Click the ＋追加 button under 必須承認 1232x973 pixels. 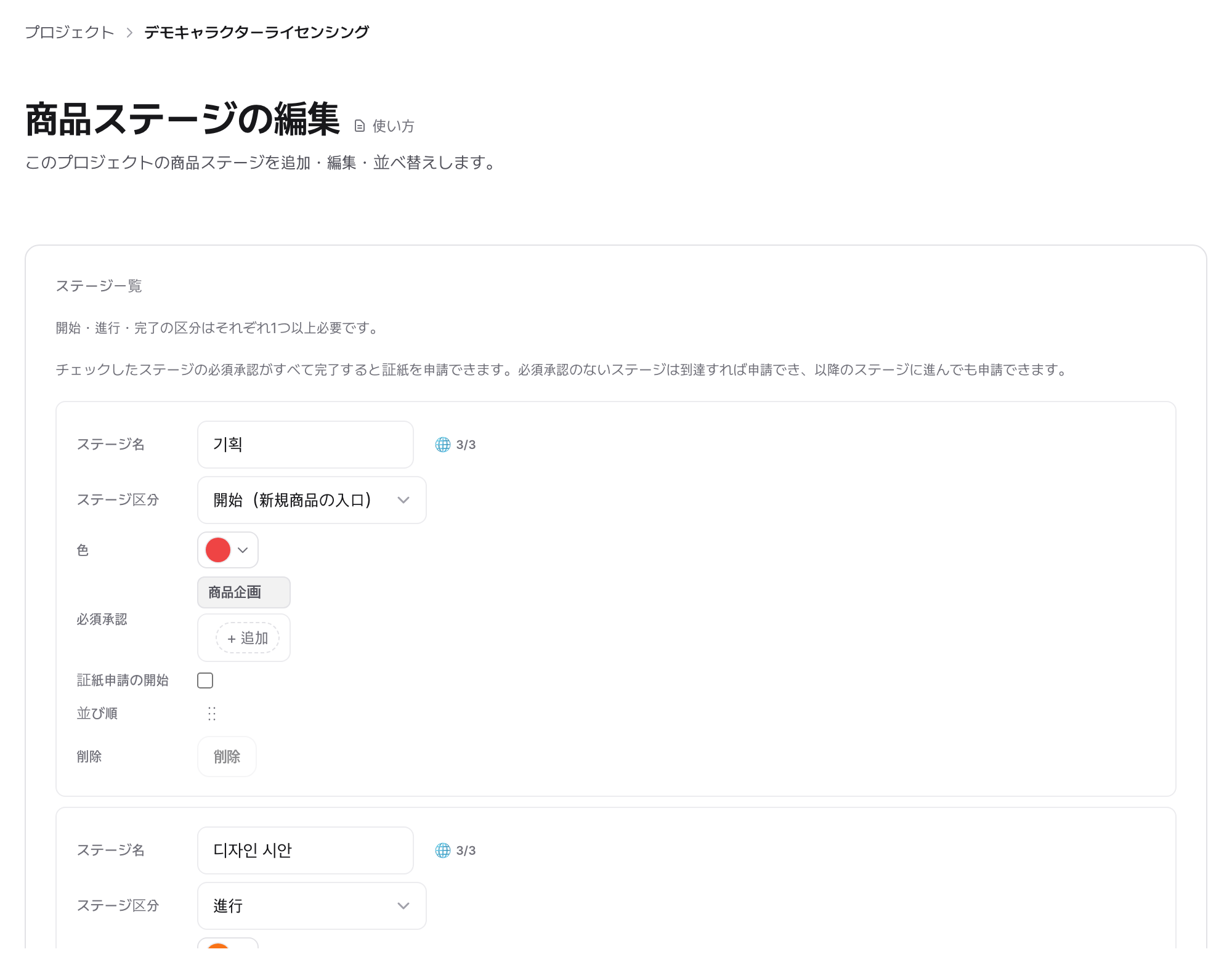point(248,638)
